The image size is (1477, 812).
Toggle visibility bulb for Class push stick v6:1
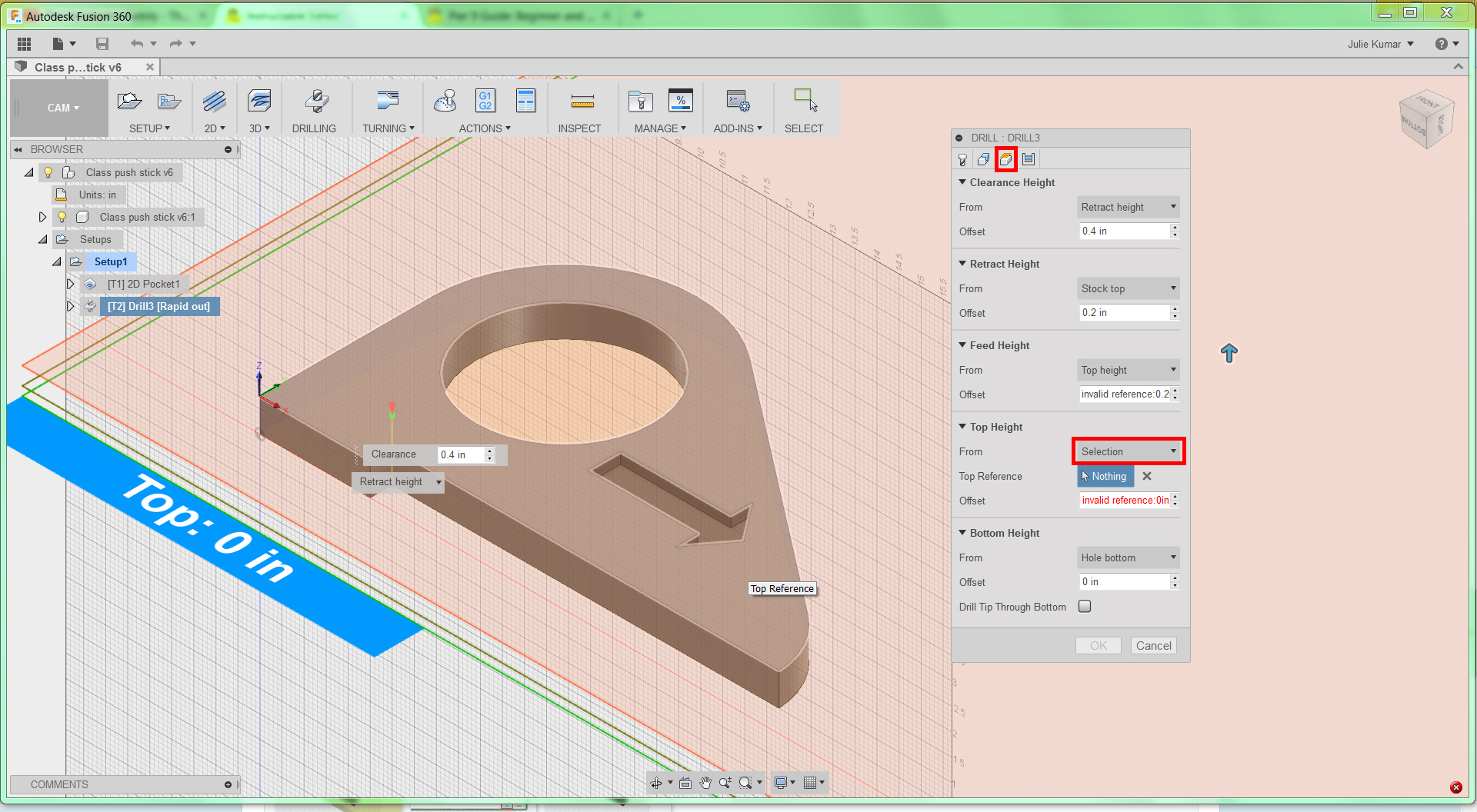coord(62,217)
